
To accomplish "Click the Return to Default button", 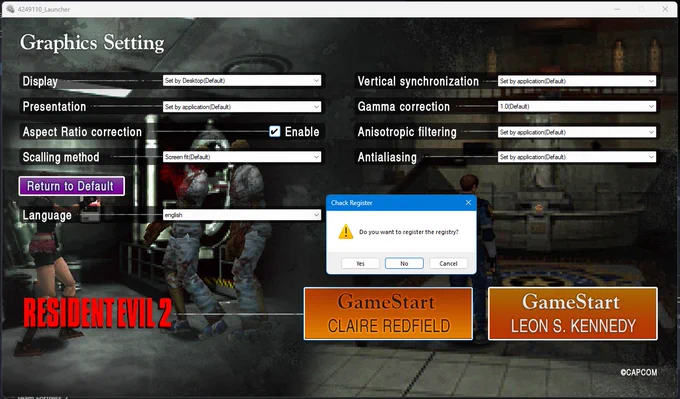I will pos(72,186).
